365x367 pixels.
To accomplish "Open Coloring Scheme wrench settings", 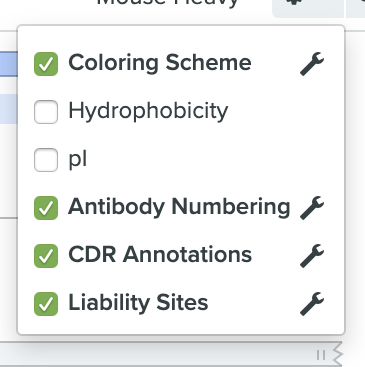I will 312,64.
